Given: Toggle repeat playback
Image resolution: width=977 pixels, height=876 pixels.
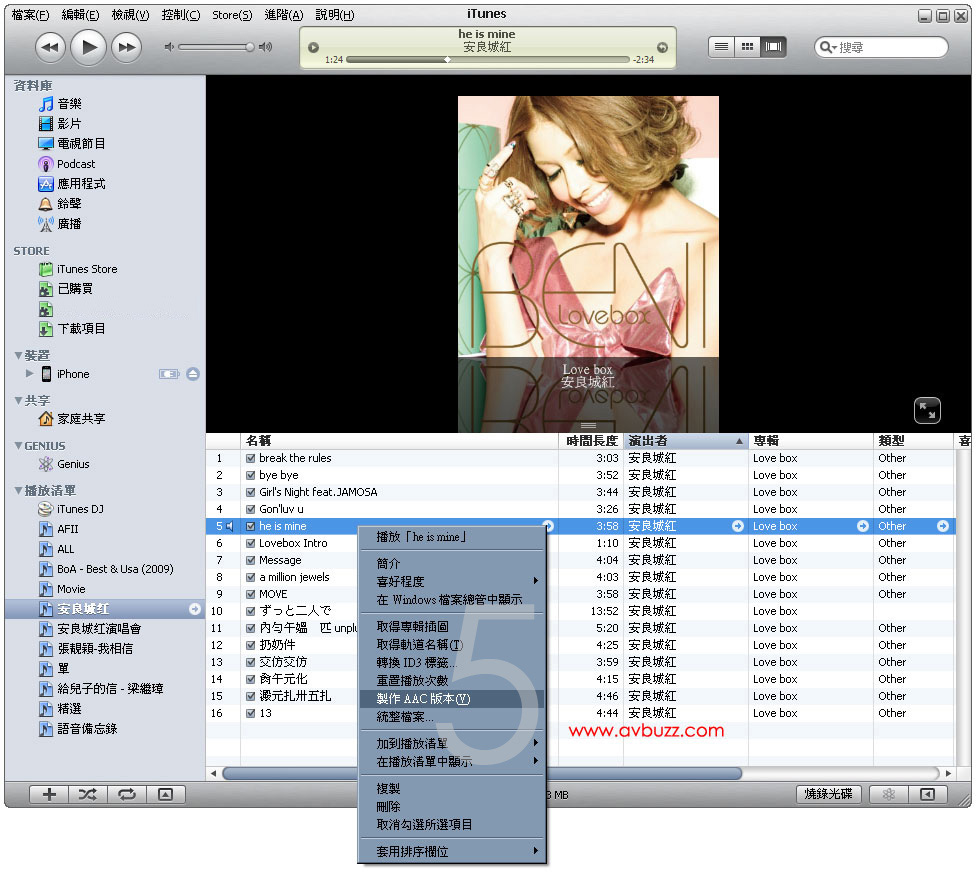Looking at the screenshot, I should point(127,794).
